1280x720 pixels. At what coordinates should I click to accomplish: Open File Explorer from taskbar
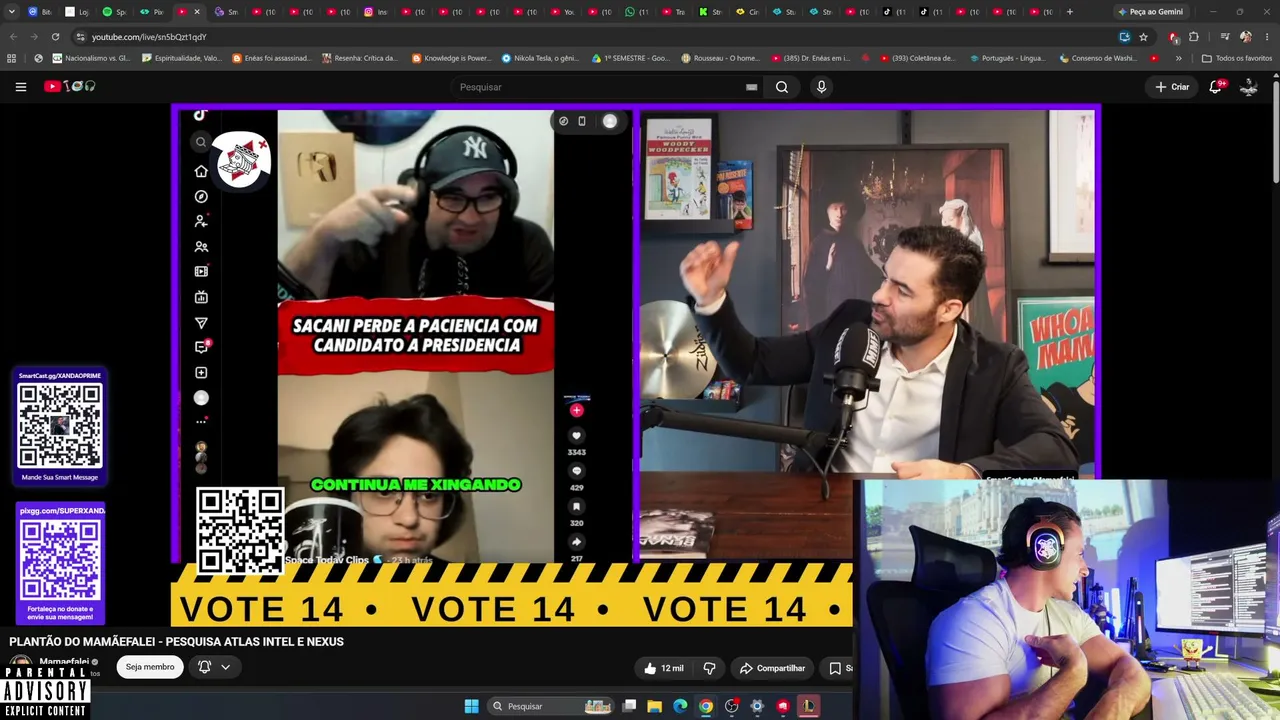tap(655, 706)
